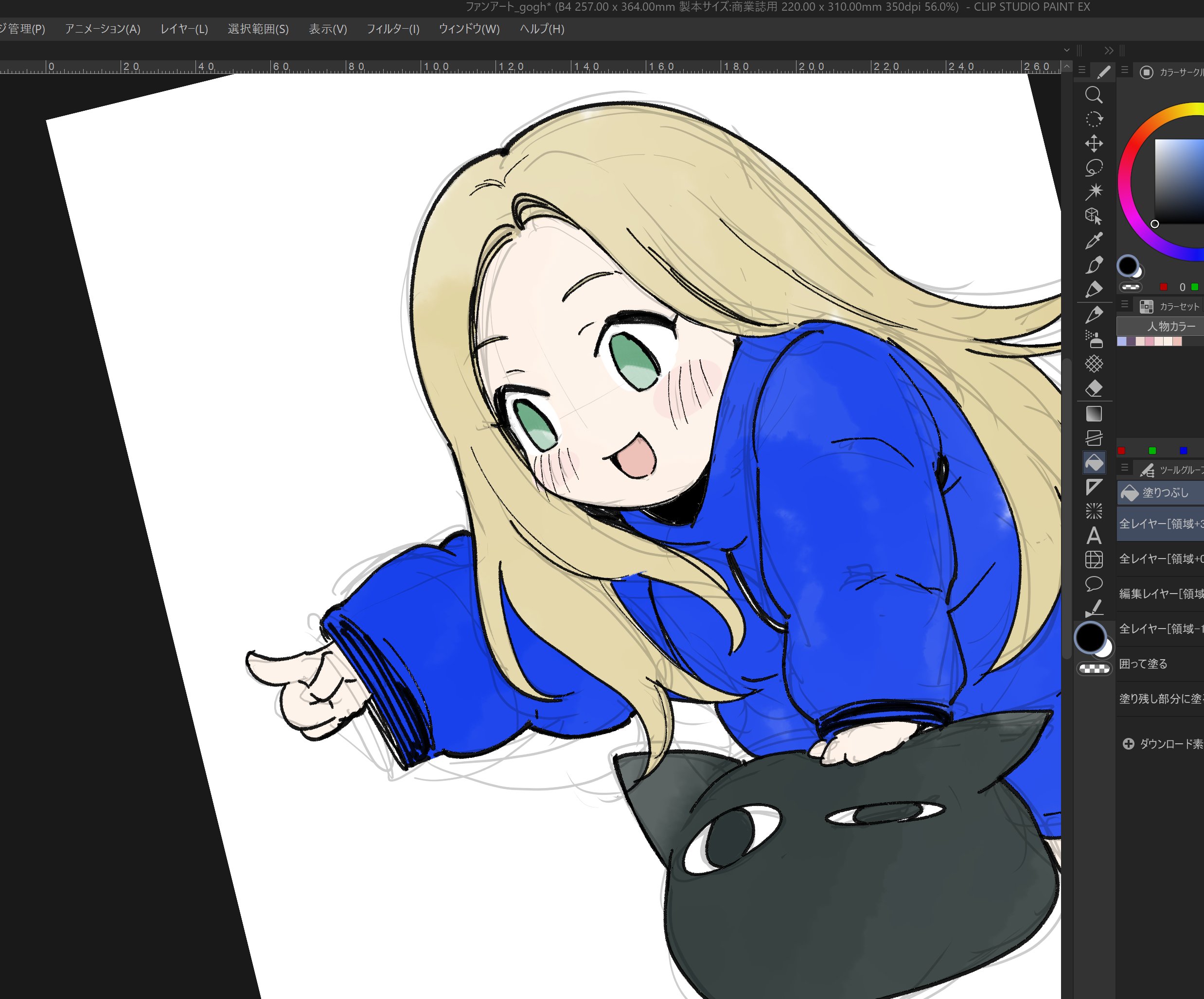The image size is (1204, 999).
Task: Open the フィルター(I) menu
Action: click(393, 29)
